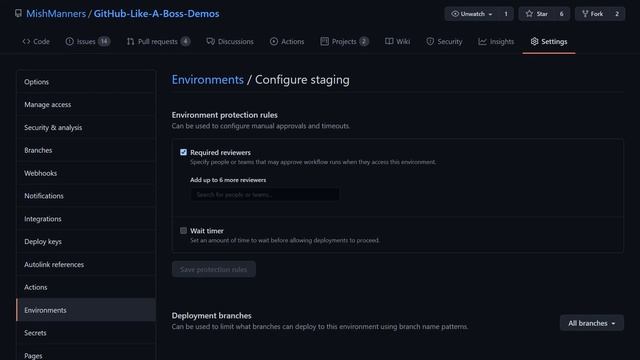Go to the Pull requests tab
Image resolution: width=640 pixels, height=360 pixels.
[x=158, y=42]
